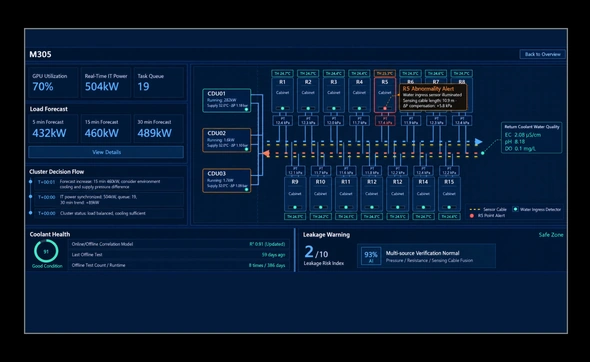Click the Cluster status load balanced entry
590x362 pixels.
pos(109,213)
